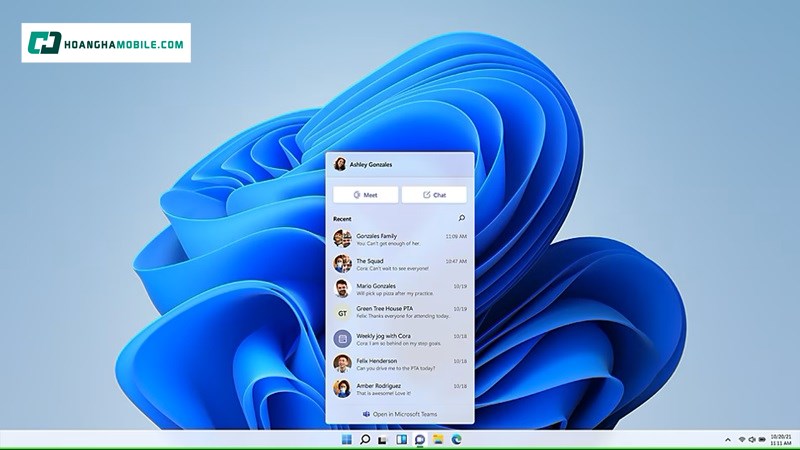This screenshot has height=450, width=800.
Task: Click the Teams Chat taskbar icon
Action: pos(419,439)
